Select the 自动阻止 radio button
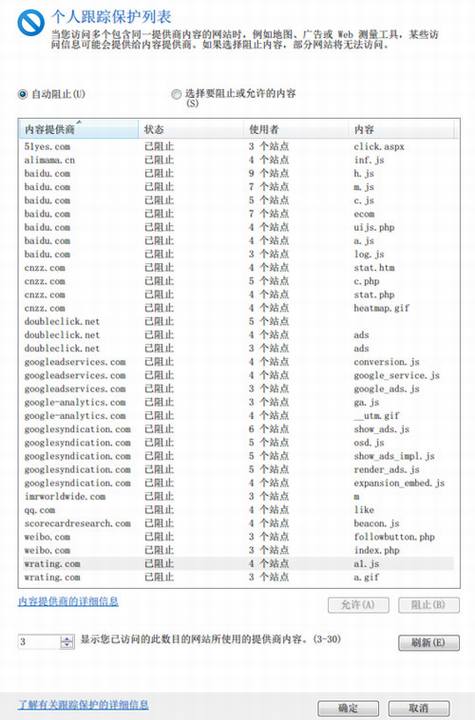This screenshot has width=475, height=720. (23, 94)
